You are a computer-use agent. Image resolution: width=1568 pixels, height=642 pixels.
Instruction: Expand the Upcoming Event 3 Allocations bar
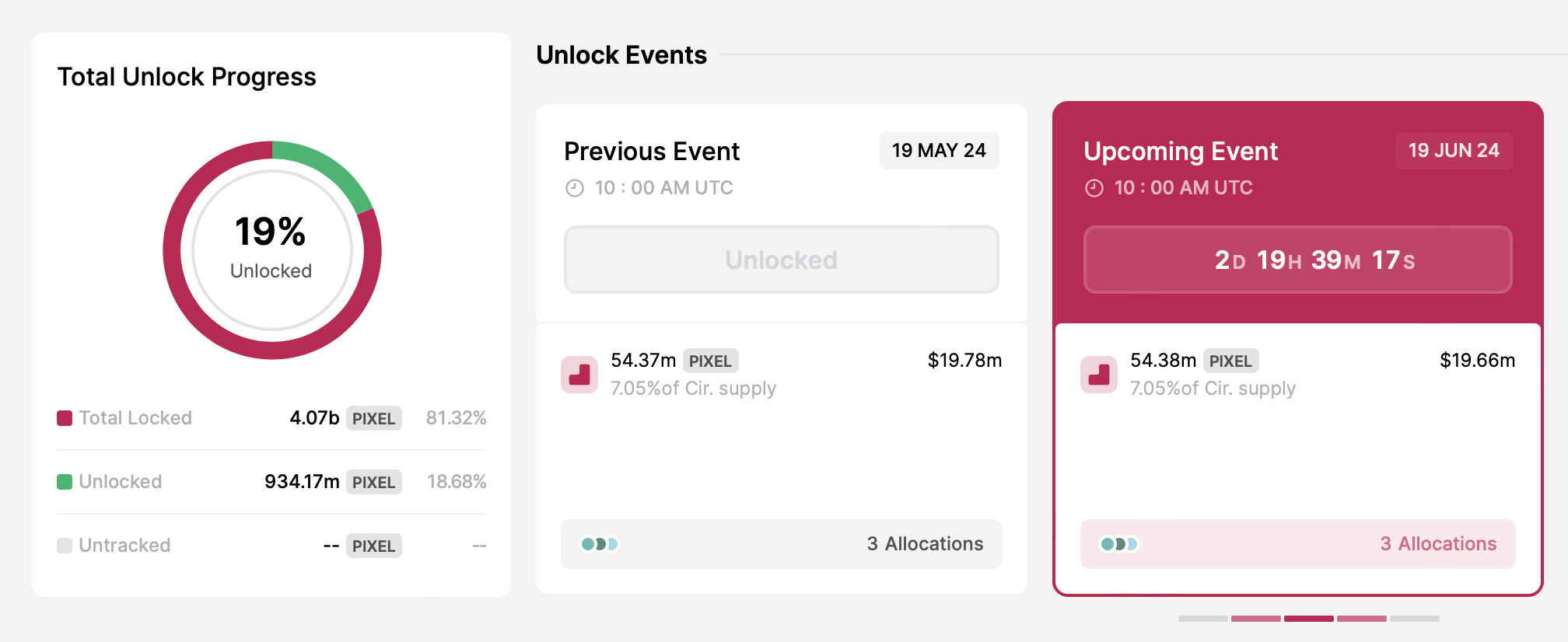pos(1298,544)
